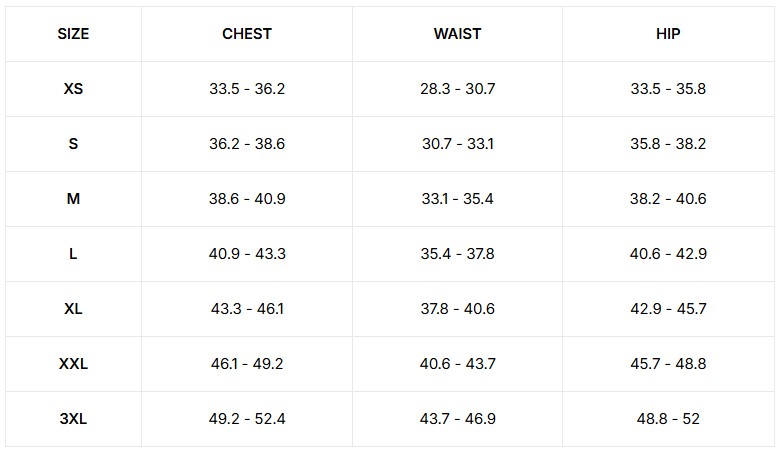Select the XXL size row label
Viewport: 780px width, 450px height.
pyautogui.click(x=73, y=364)
